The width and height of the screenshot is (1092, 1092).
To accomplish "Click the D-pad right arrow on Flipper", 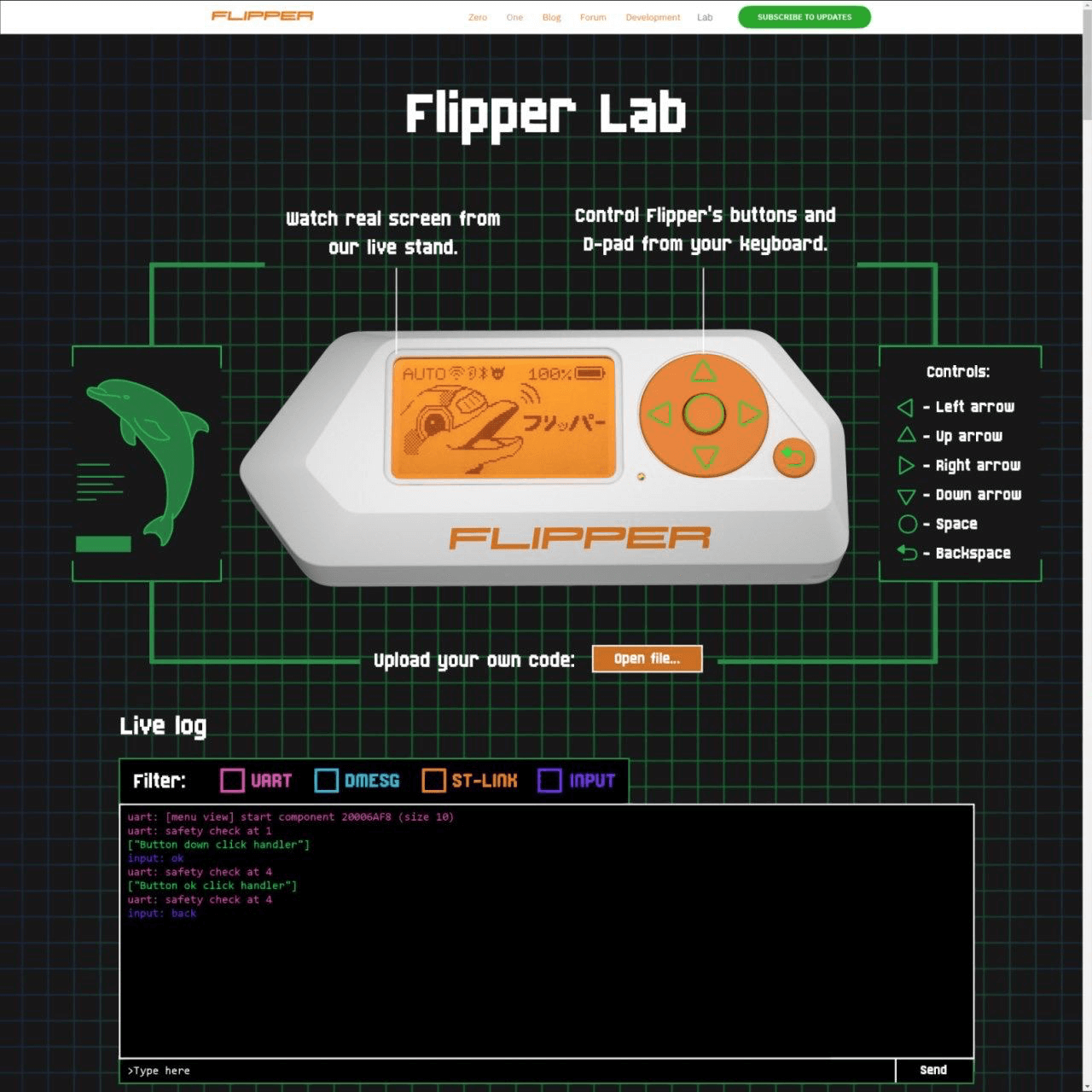I will tap(749, 415).
